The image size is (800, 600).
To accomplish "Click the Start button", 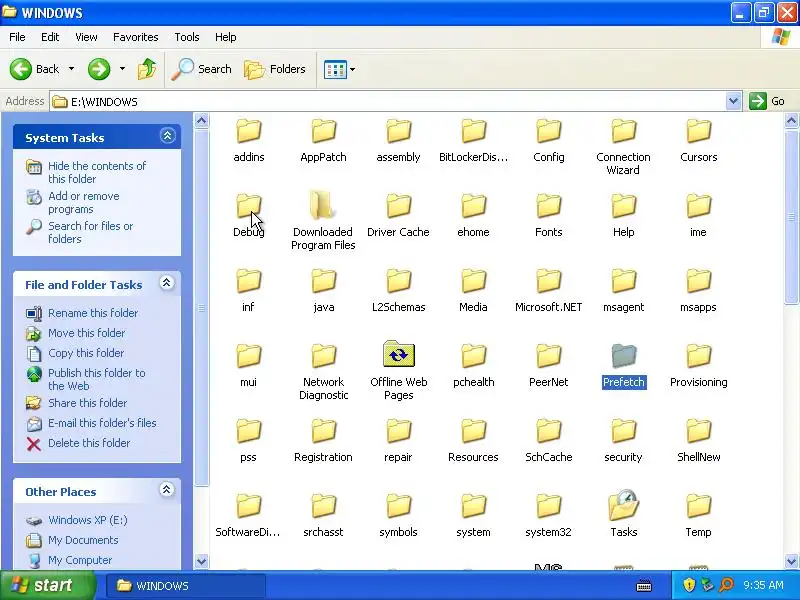I will tap(48, 585).
